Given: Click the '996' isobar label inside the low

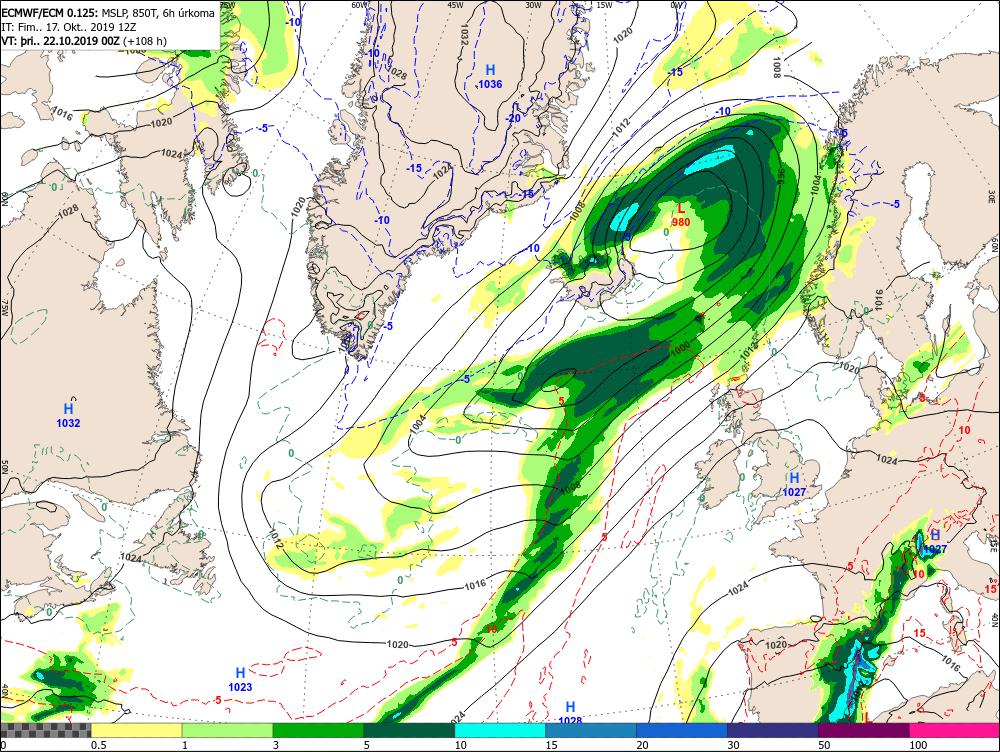Looking at the screenshot, I should pos(781,176).
